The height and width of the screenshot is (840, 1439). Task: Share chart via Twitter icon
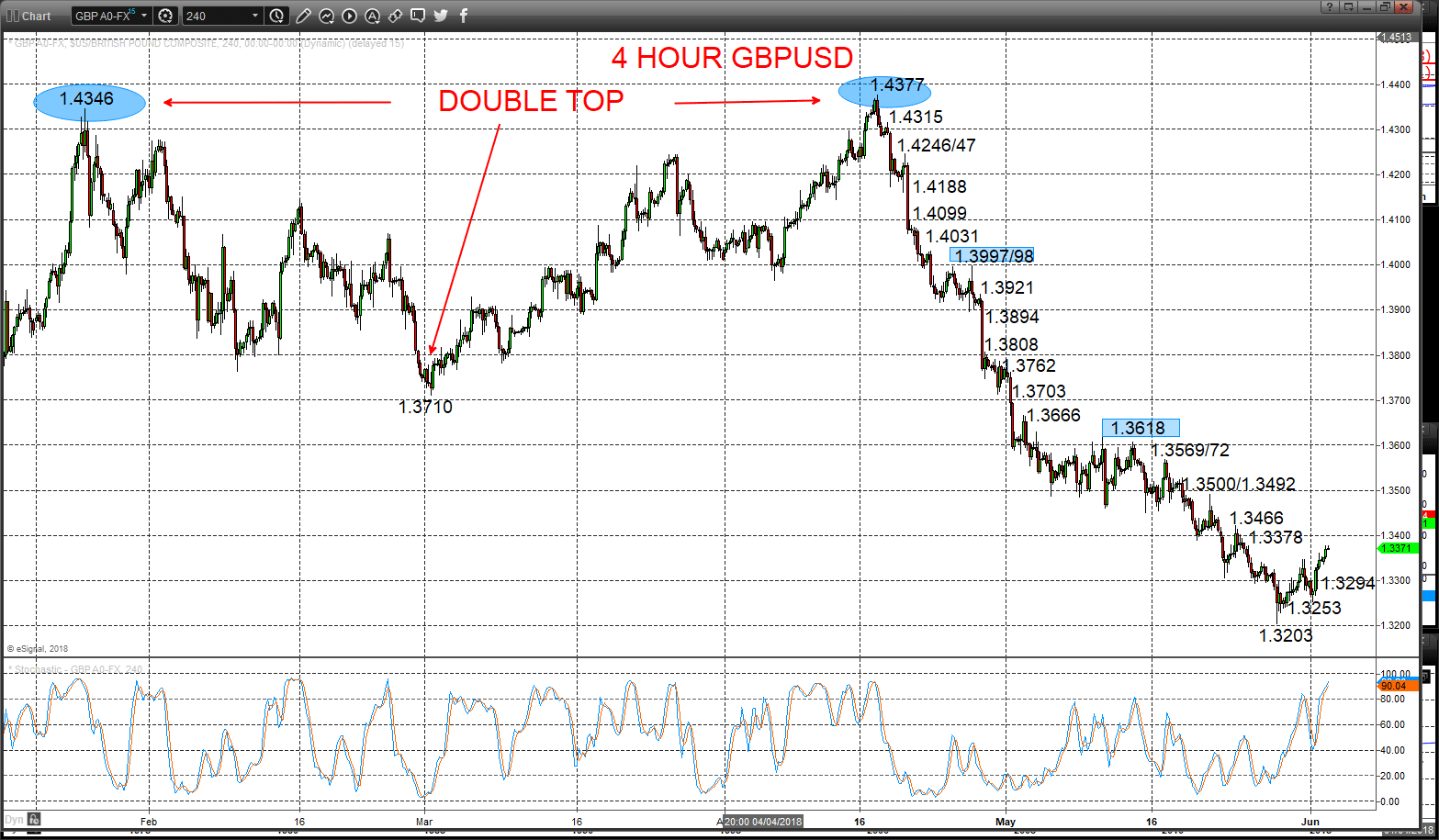click(x=441, y=16)
